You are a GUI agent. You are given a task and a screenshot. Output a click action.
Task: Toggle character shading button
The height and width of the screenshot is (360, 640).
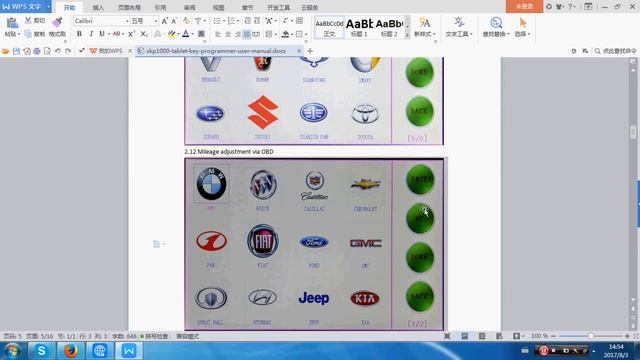click(201, 34)
